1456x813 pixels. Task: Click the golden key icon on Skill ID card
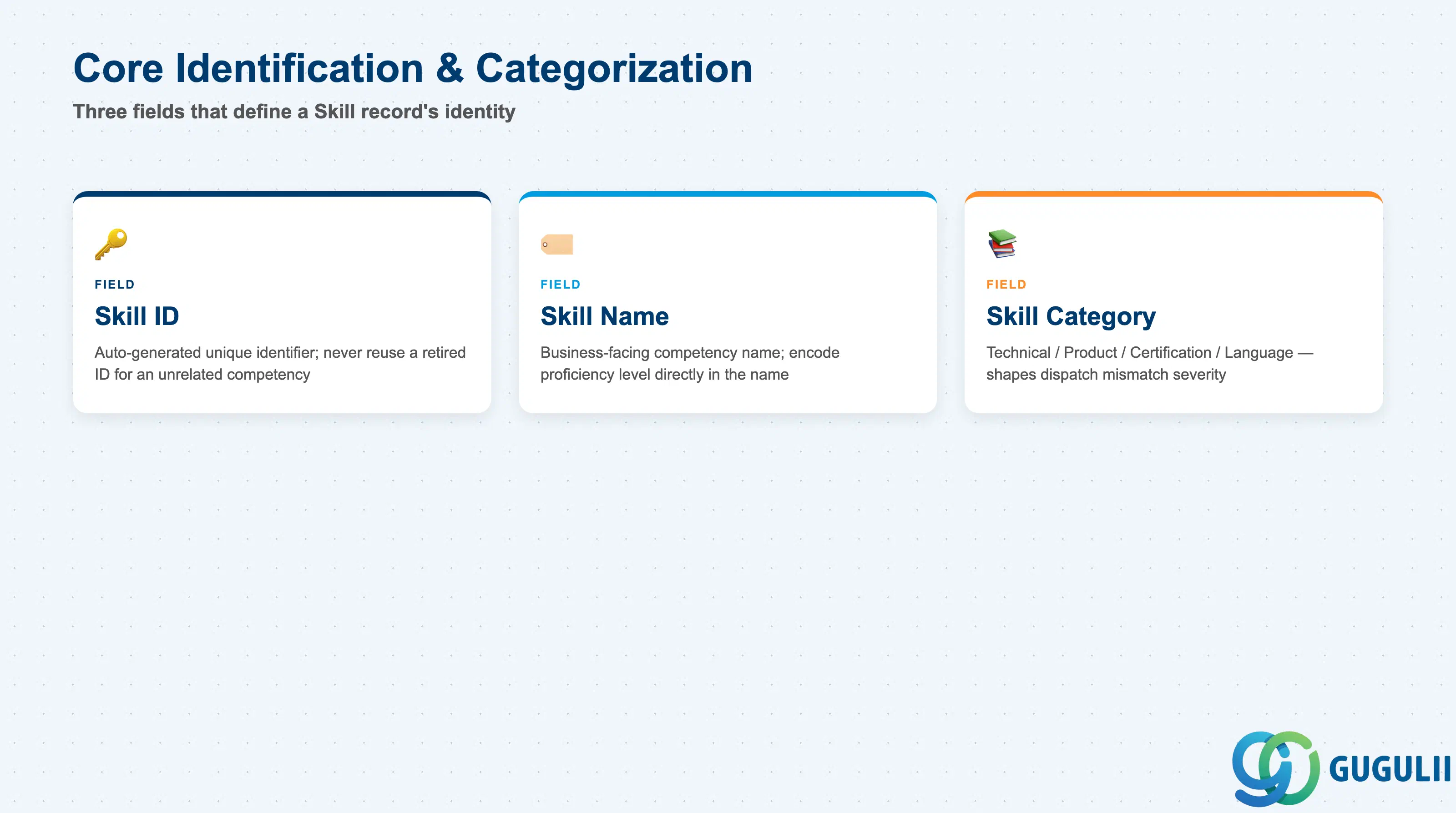pos(111,244)
